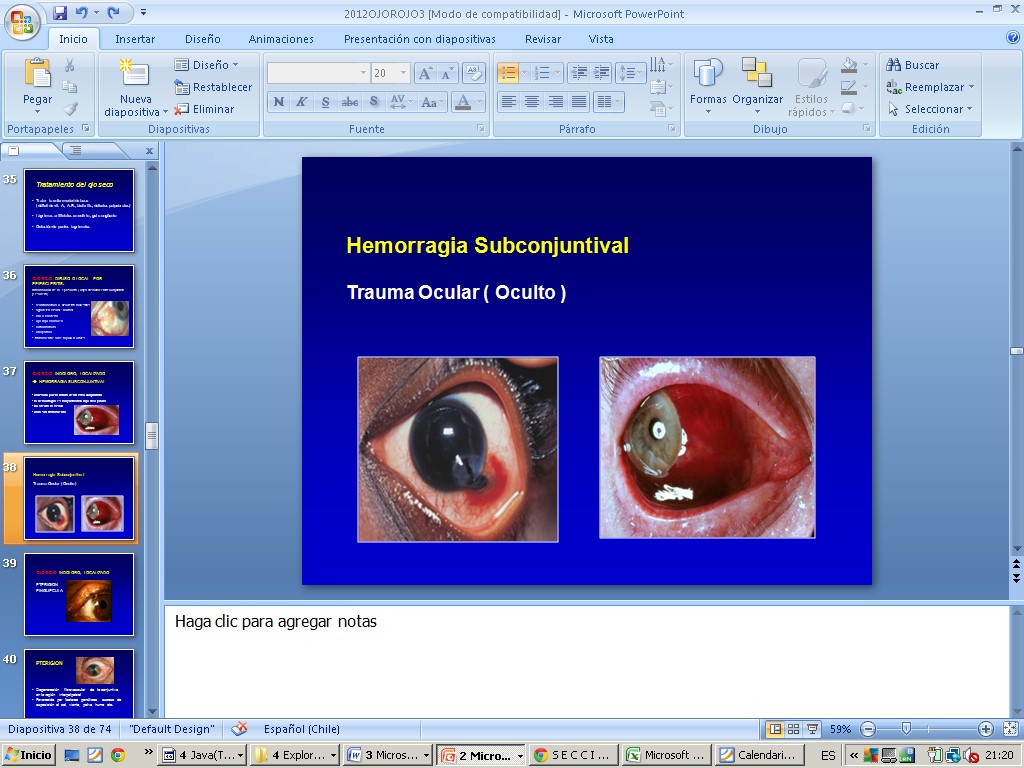Toggle bulleted list formatting
The height and width of the screenshot is (768, 1024).
pyautogui.click(x=508, y=73)
